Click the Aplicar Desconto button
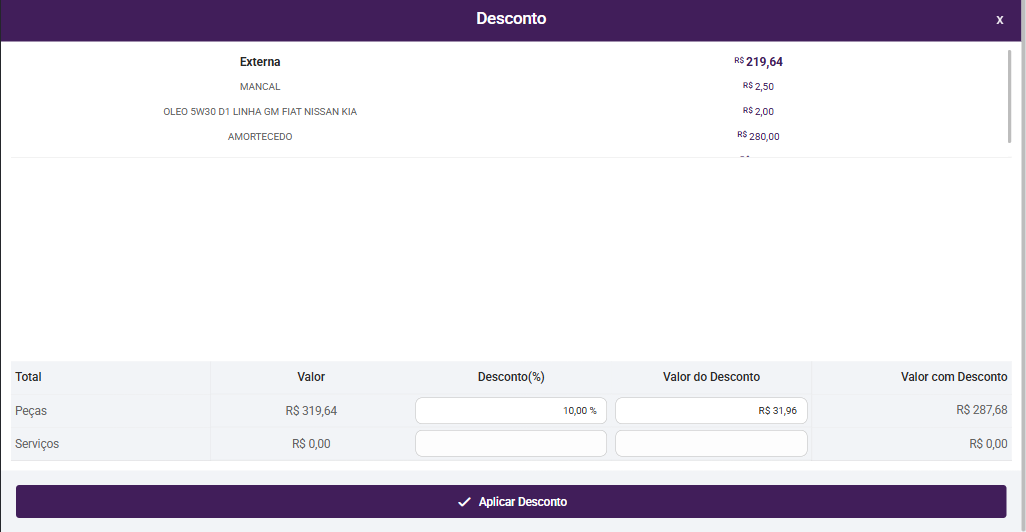The image size is (1026, 532). point(511,502)
